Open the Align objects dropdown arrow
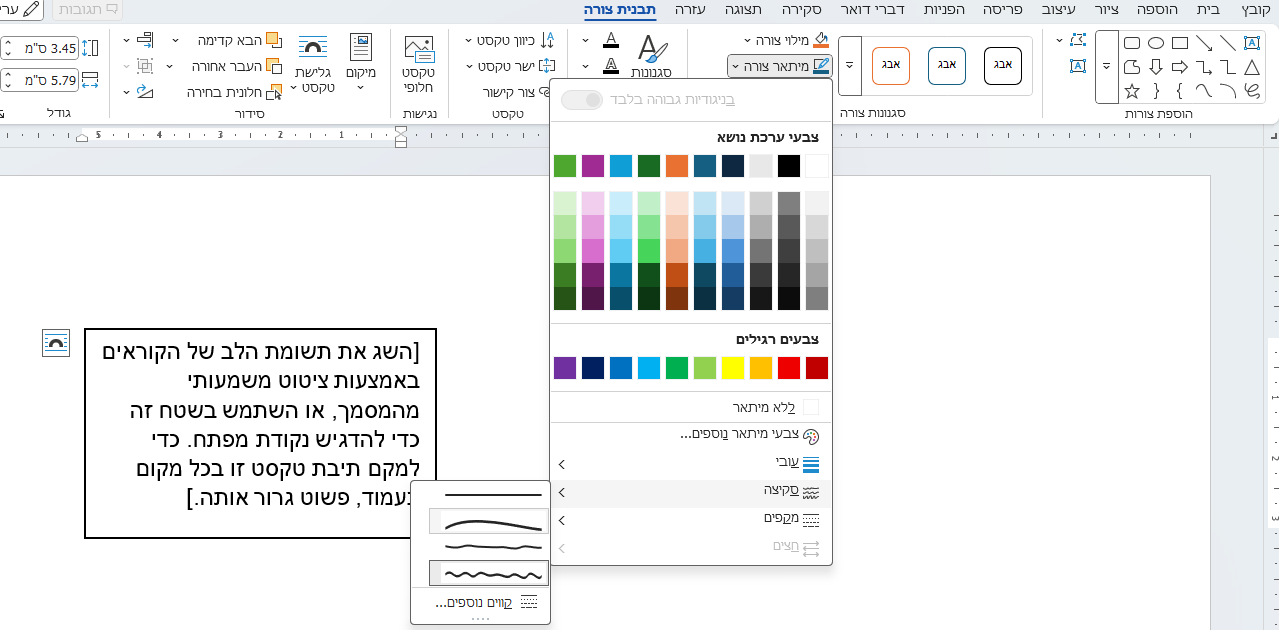The height and width of the screenshot is (630, 1279). pos(127,40)
